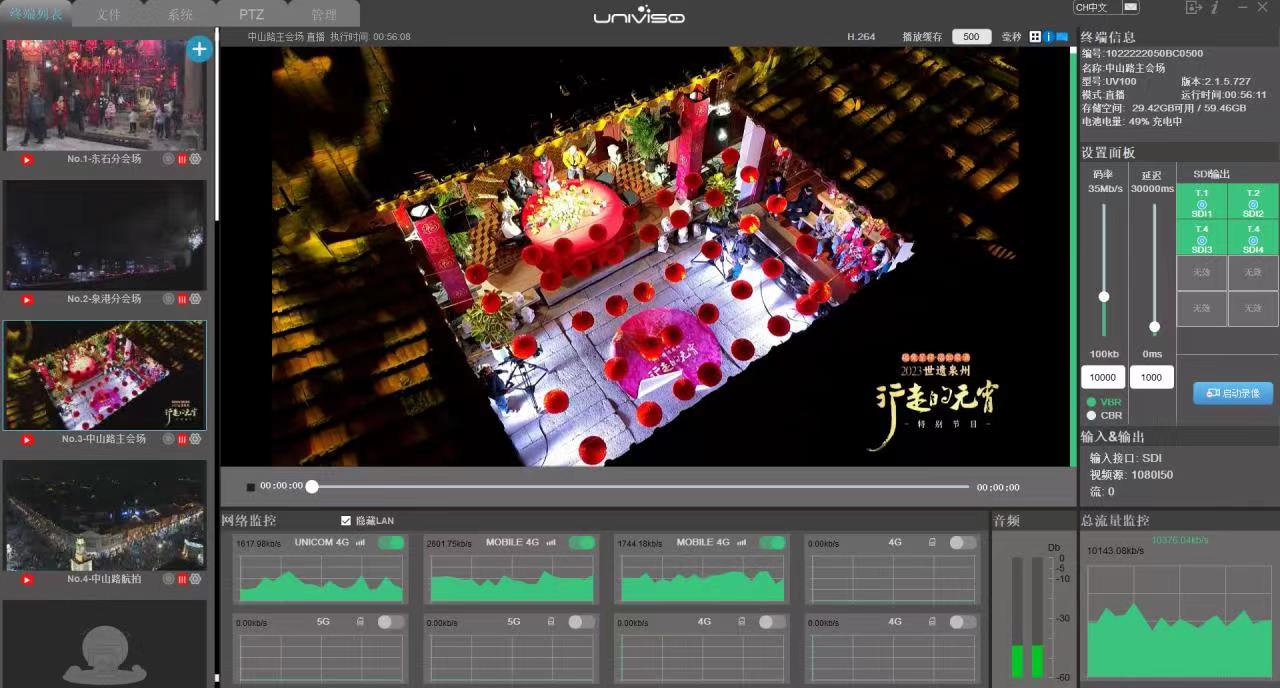Open gear settings for No.2-泉港分会场
1280x688 pixels.
[195, 299]
